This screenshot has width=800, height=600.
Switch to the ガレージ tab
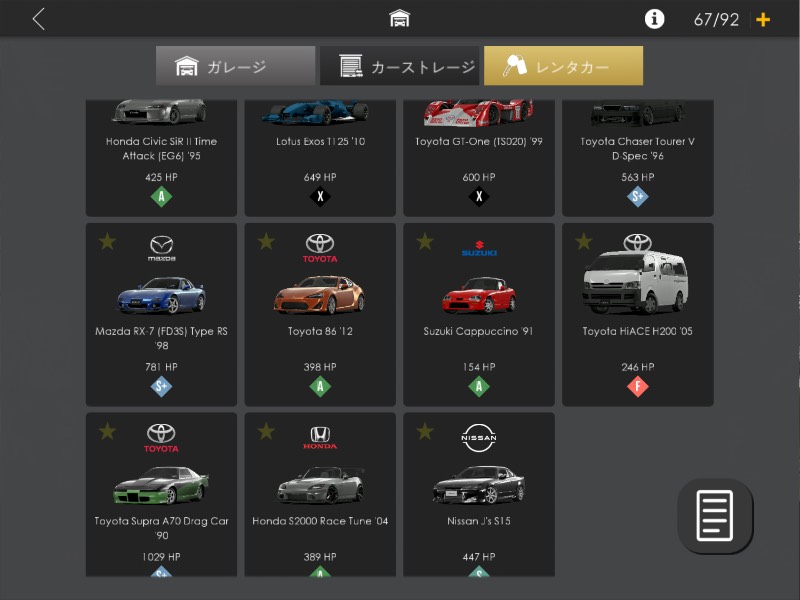tap(235, 66)
